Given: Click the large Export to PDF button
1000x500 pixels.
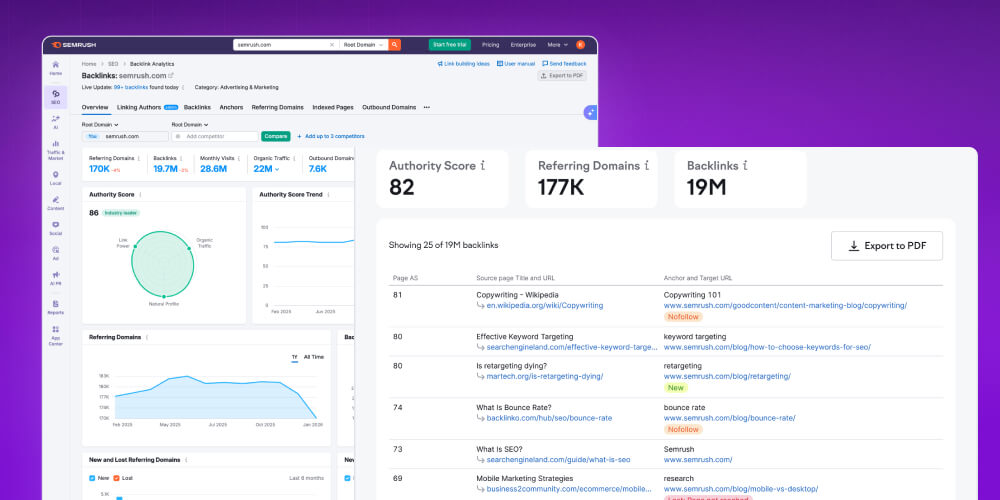Looking at the screenshot, I should pyautogui.click(x=886, y=246).
